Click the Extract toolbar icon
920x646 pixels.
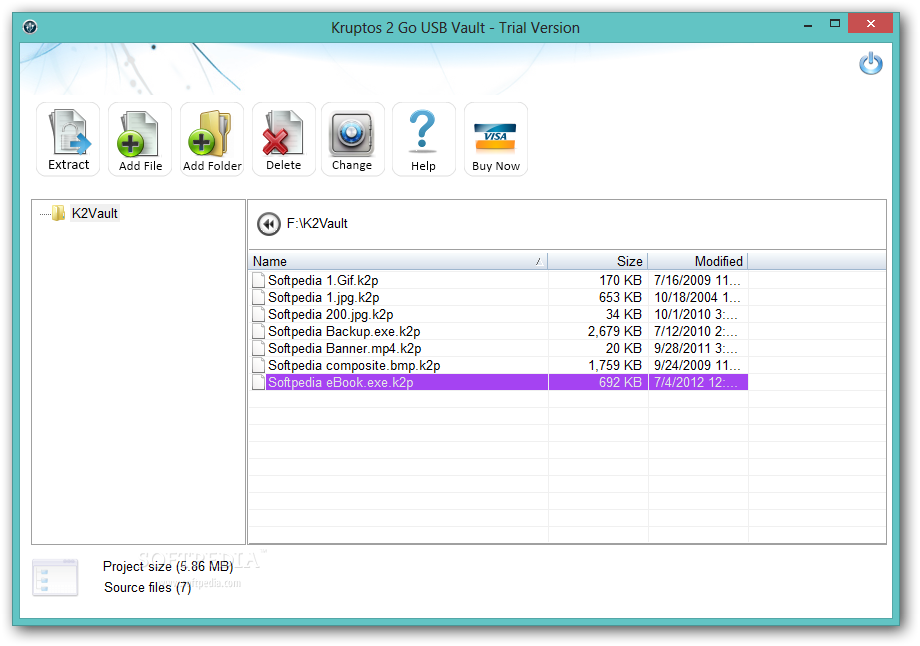point(68,139)
